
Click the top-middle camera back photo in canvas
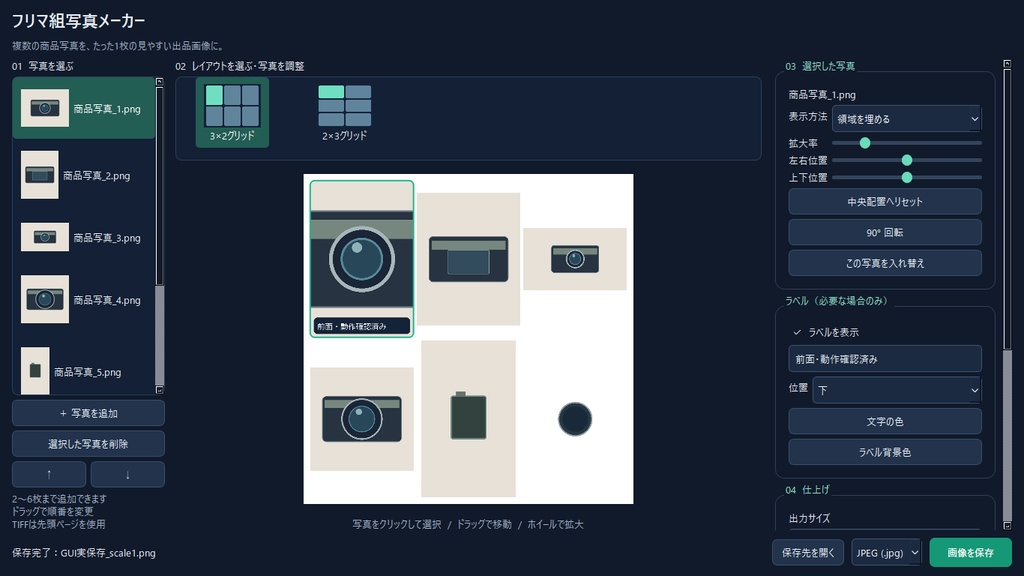point(468,259)
